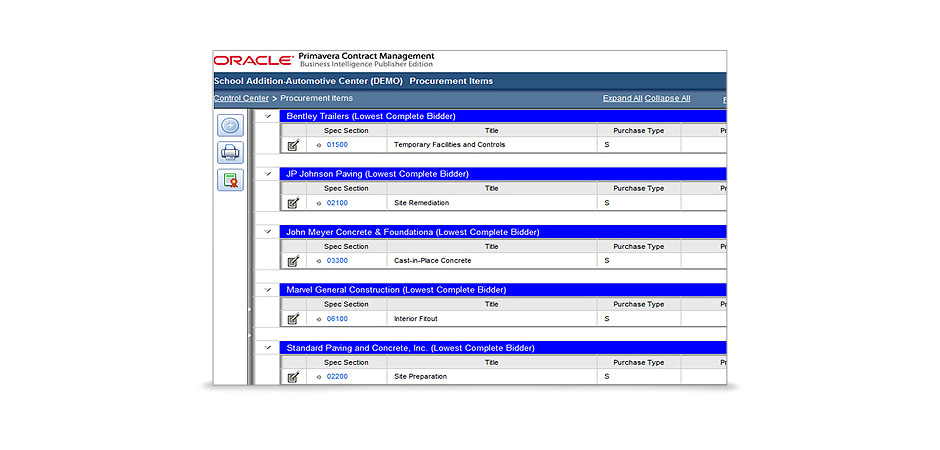Open spec section 01500 link
Viewport: 940px width, 450px height.
(x=337, y=145)
